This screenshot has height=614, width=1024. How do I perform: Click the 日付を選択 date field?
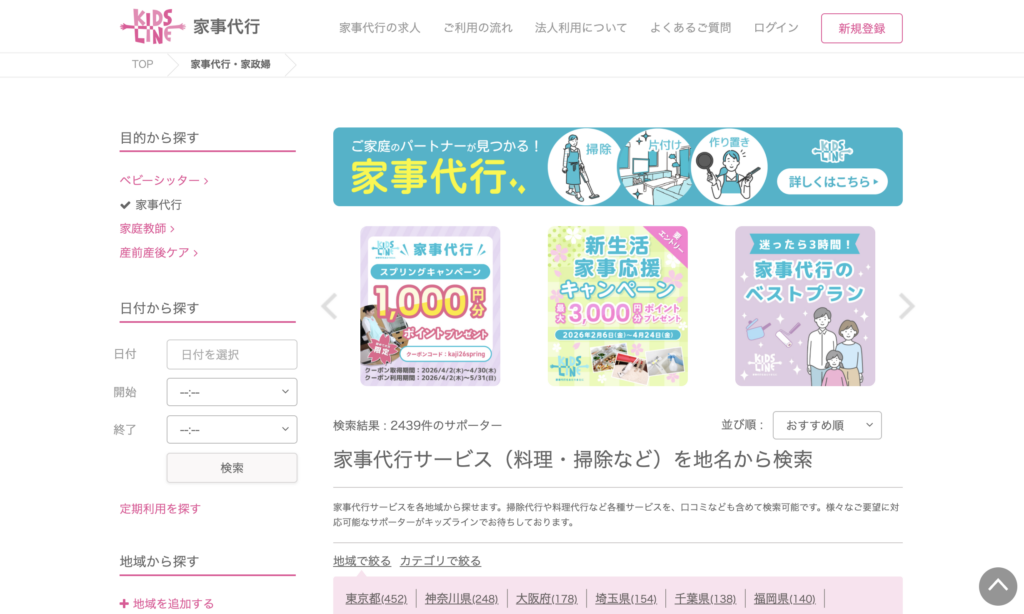[232, 354]
